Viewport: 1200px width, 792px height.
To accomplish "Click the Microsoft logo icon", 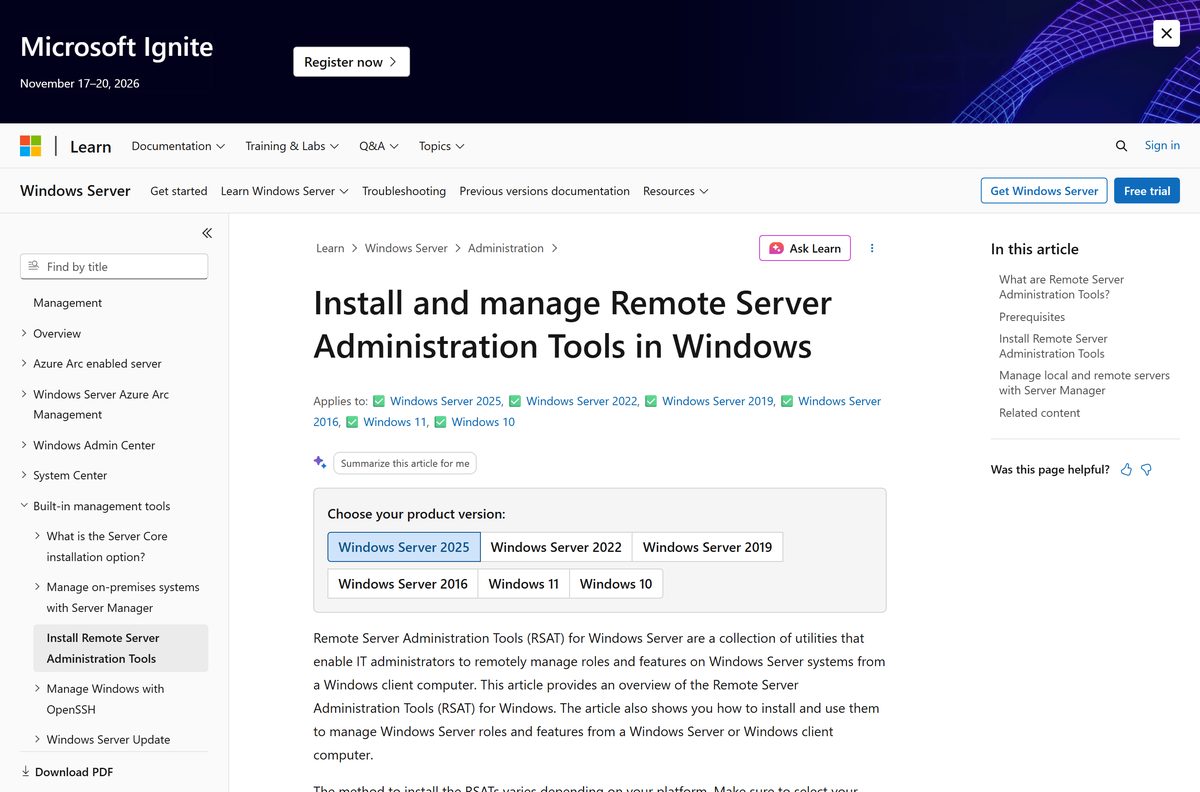I will [x=31, y=146].
